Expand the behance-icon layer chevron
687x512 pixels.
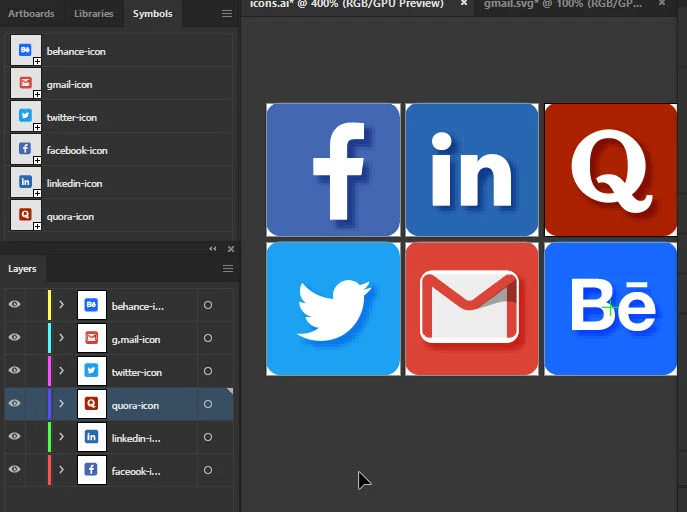pos(61,304)
